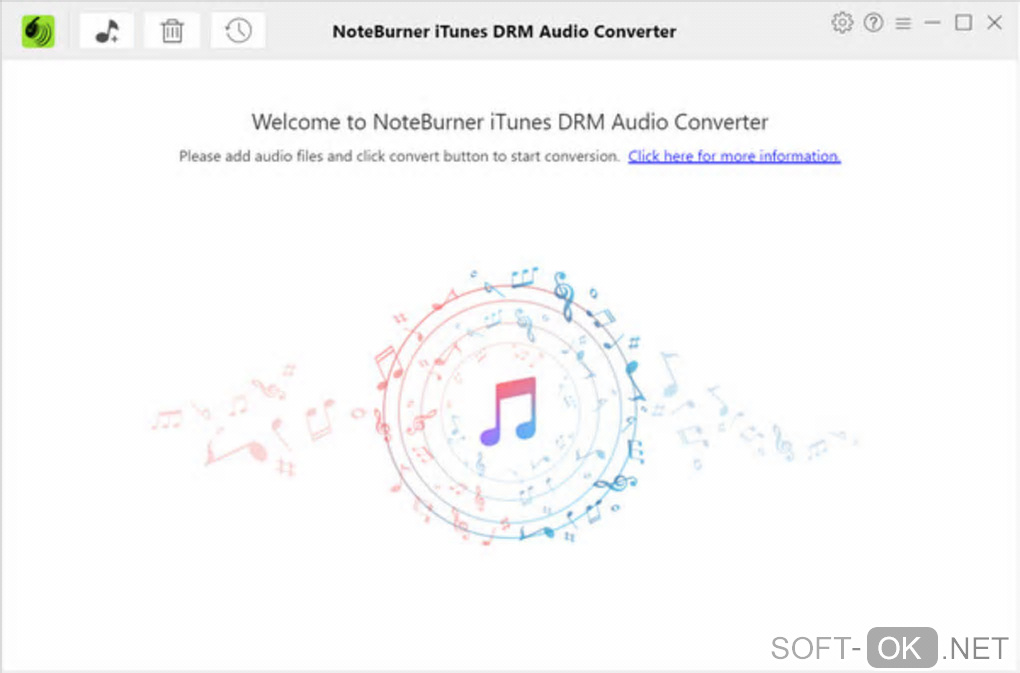
Task: Click blue treble clef atop the circle
Action: 563,296
